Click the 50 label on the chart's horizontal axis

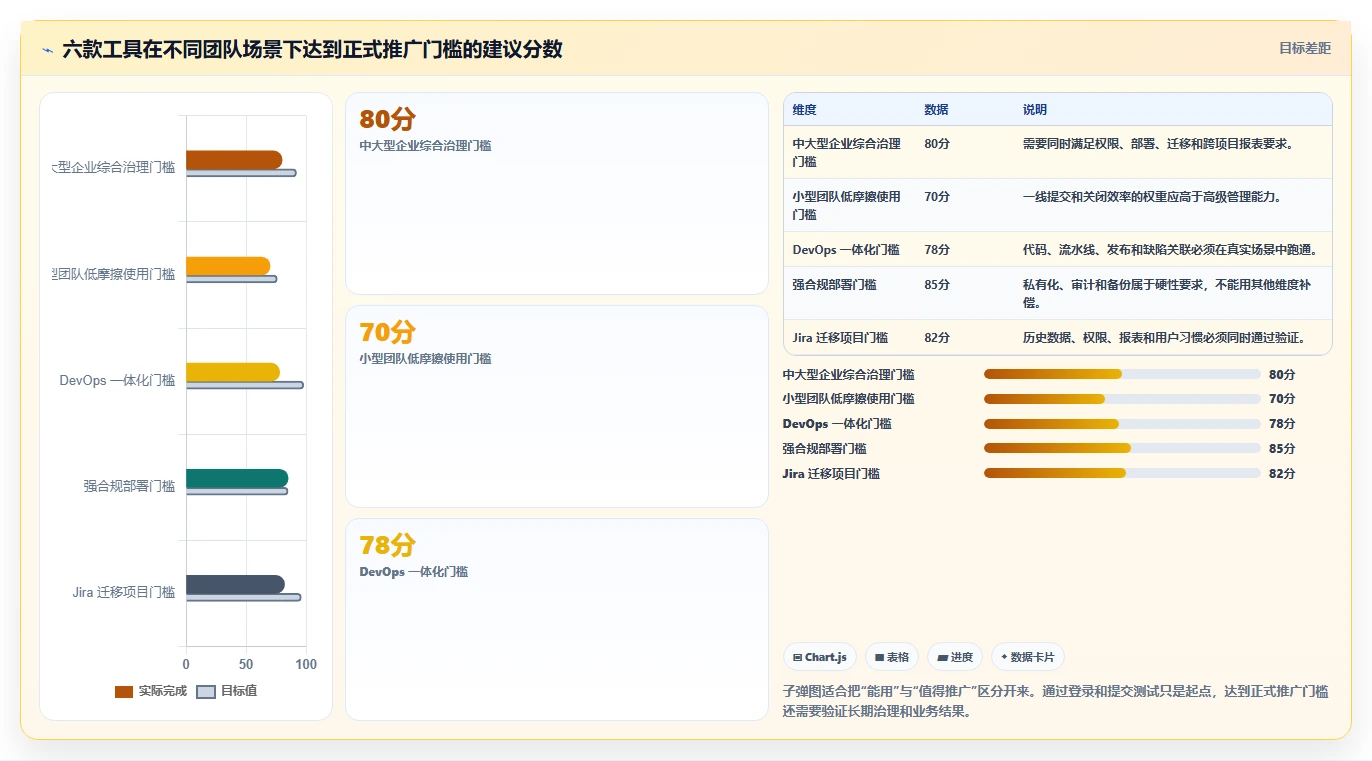coord(246,664)
